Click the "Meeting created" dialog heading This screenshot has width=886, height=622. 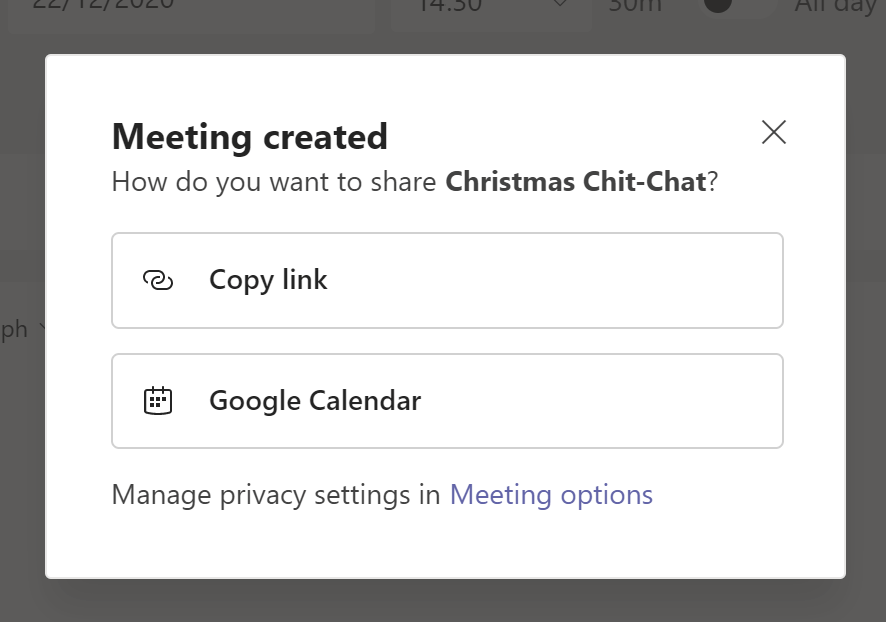click(x=249, y=136)
